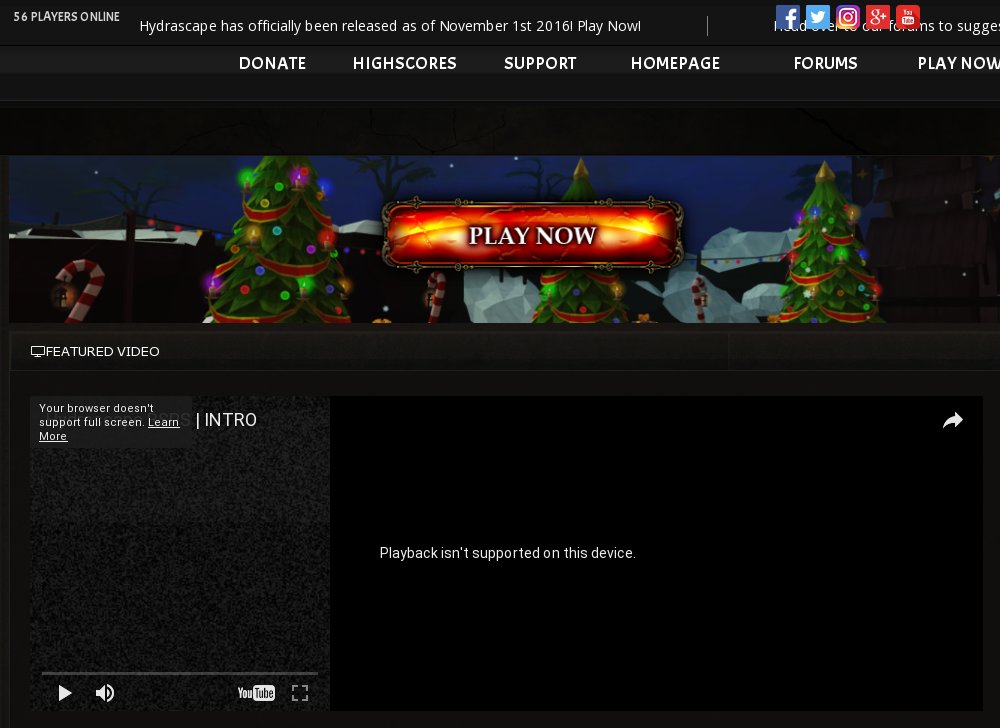Open the Support menu item

[540, 63]
